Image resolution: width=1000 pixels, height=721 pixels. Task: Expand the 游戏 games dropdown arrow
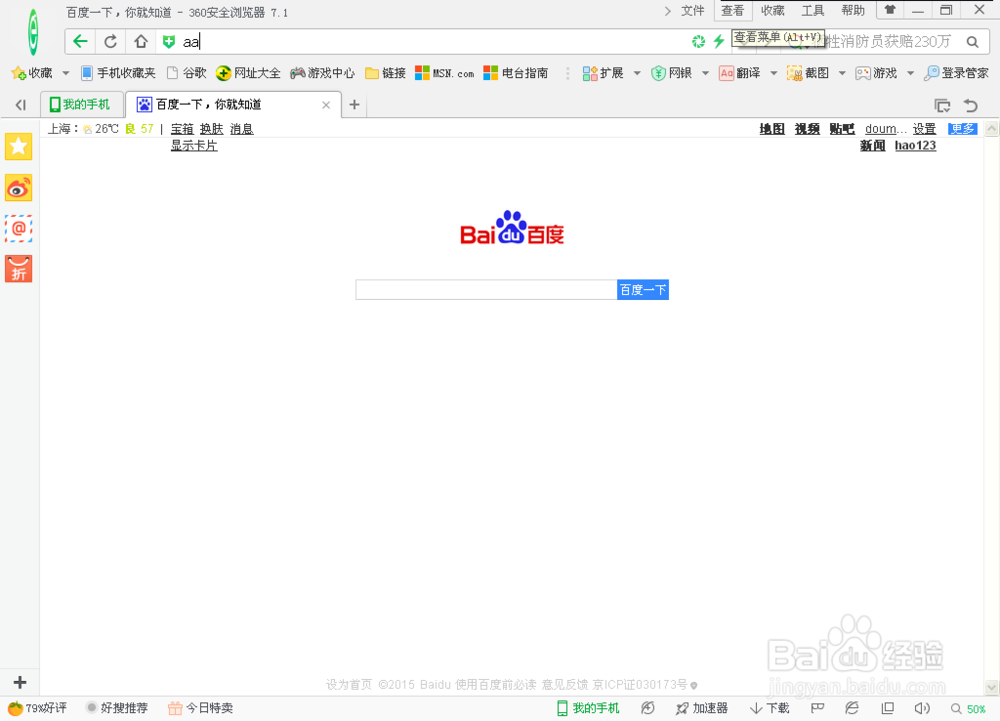910,73
